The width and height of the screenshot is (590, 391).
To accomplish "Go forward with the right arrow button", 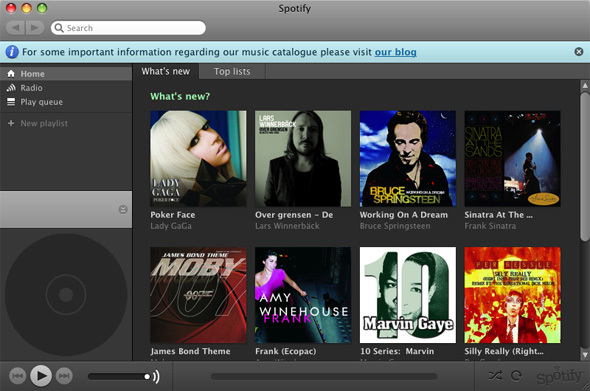I will (35, 28).
